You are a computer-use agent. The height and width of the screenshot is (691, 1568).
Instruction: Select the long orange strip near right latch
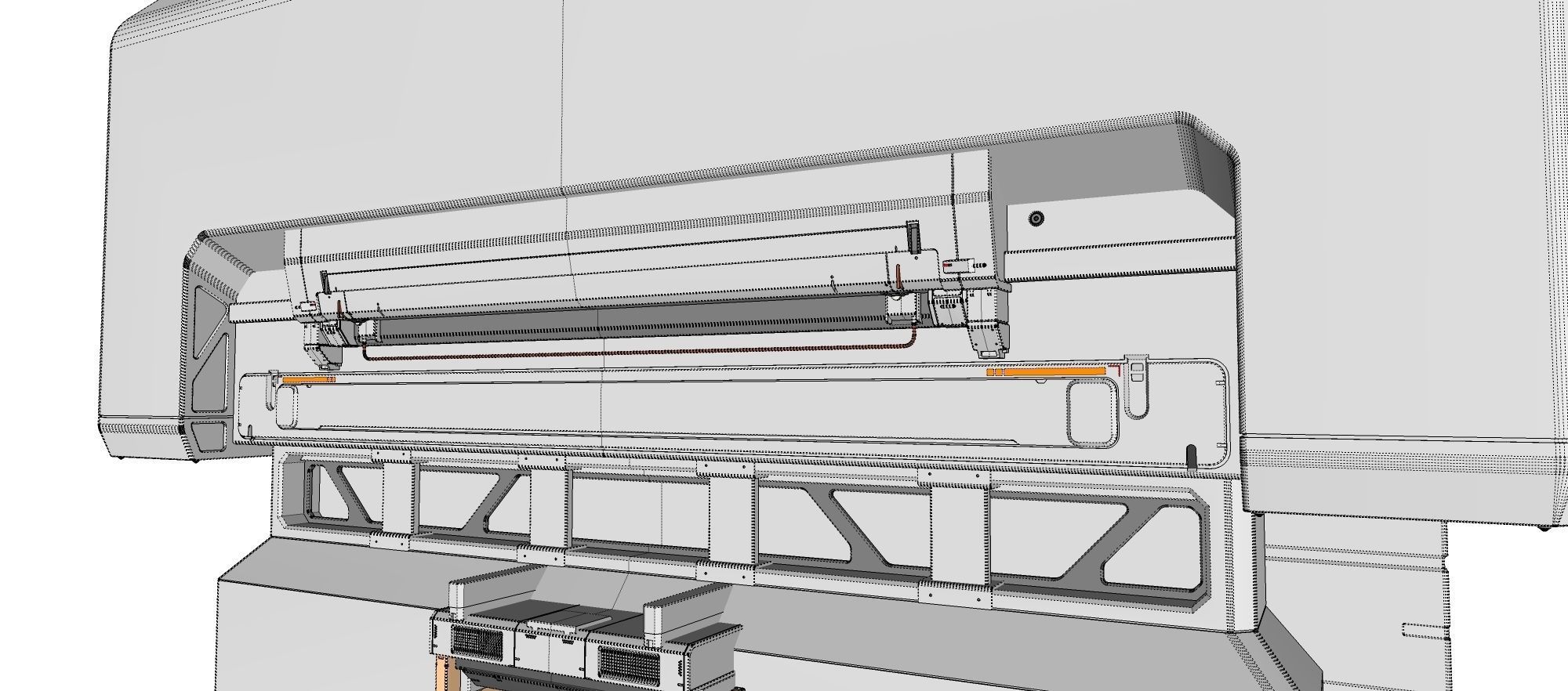(1054, 371)
